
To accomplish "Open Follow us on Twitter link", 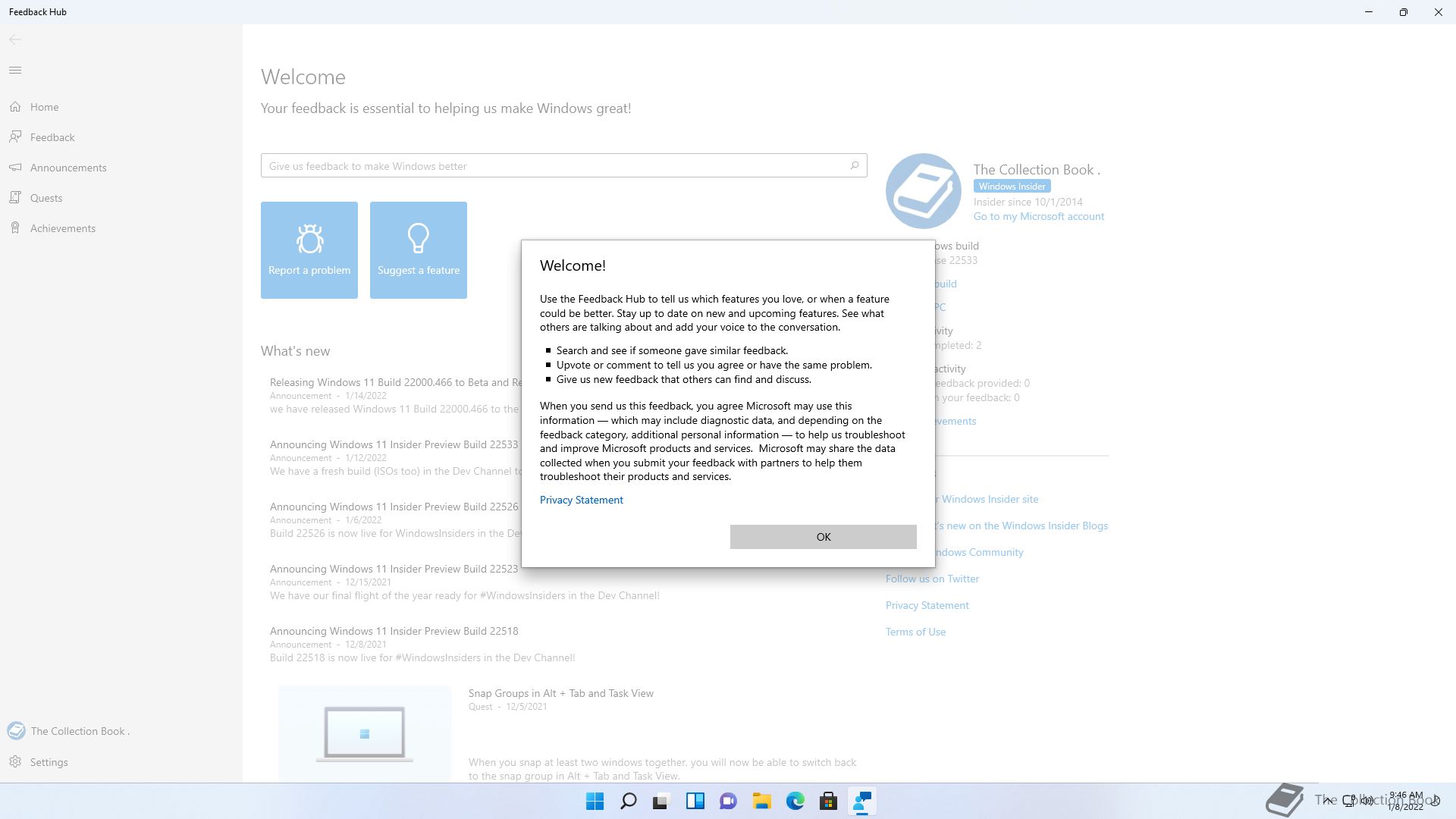I will click(932, 579).
